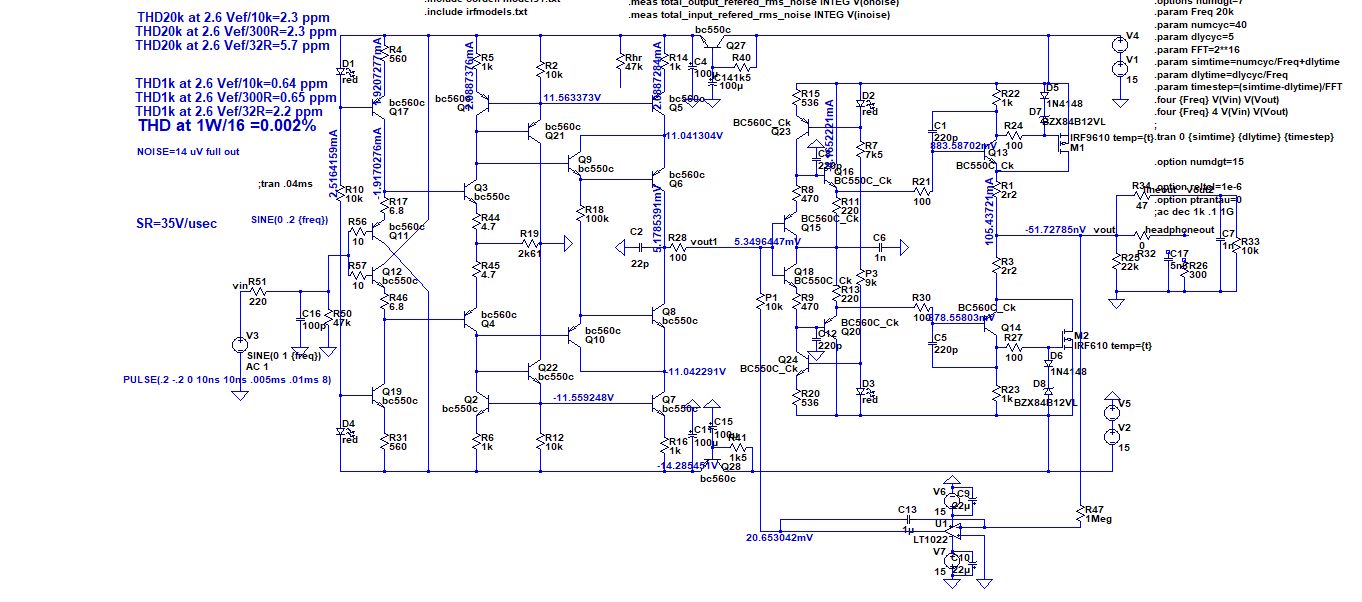Select resistor R15 536
Screen dimensions: 1362x602
pos(797,98)
